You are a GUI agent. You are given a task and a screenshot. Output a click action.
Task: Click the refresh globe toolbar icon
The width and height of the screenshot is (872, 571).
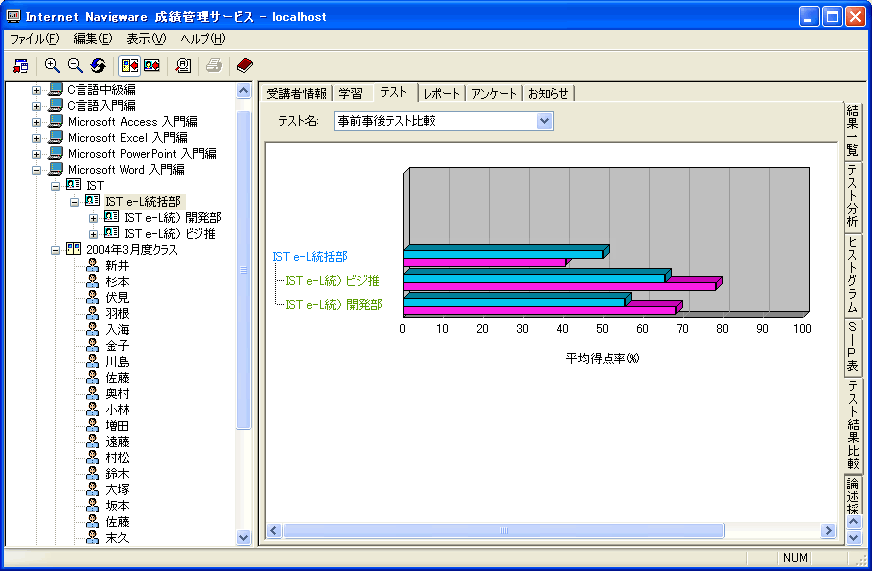coord(98,66)
